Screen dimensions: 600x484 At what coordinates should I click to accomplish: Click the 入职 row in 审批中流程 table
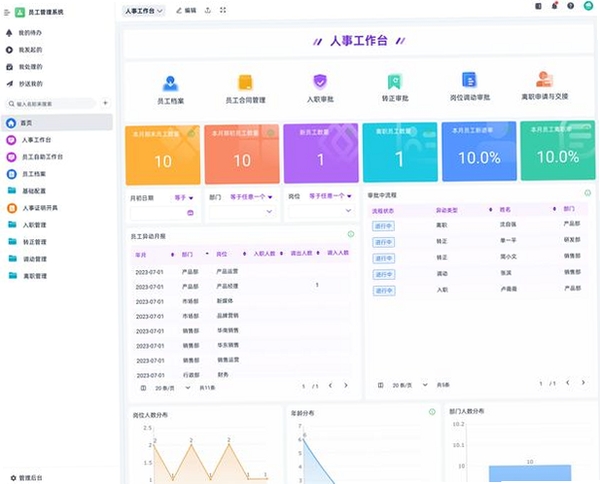tap(478, 290)
